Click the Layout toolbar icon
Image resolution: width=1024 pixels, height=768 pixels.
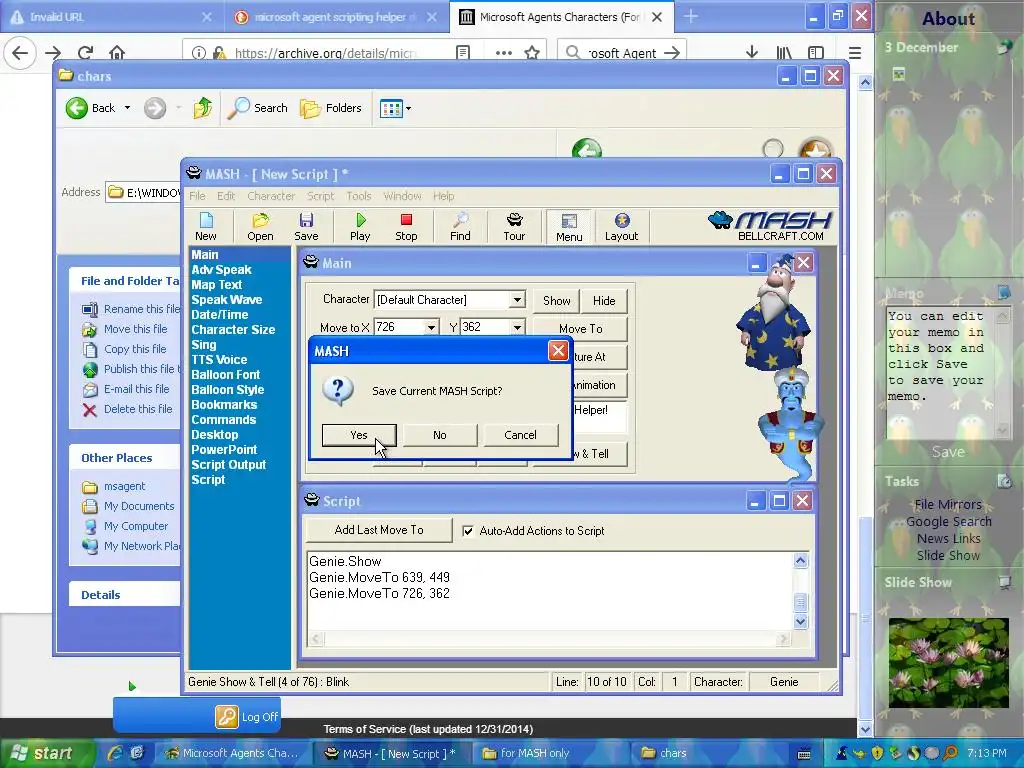pos(621,227)
